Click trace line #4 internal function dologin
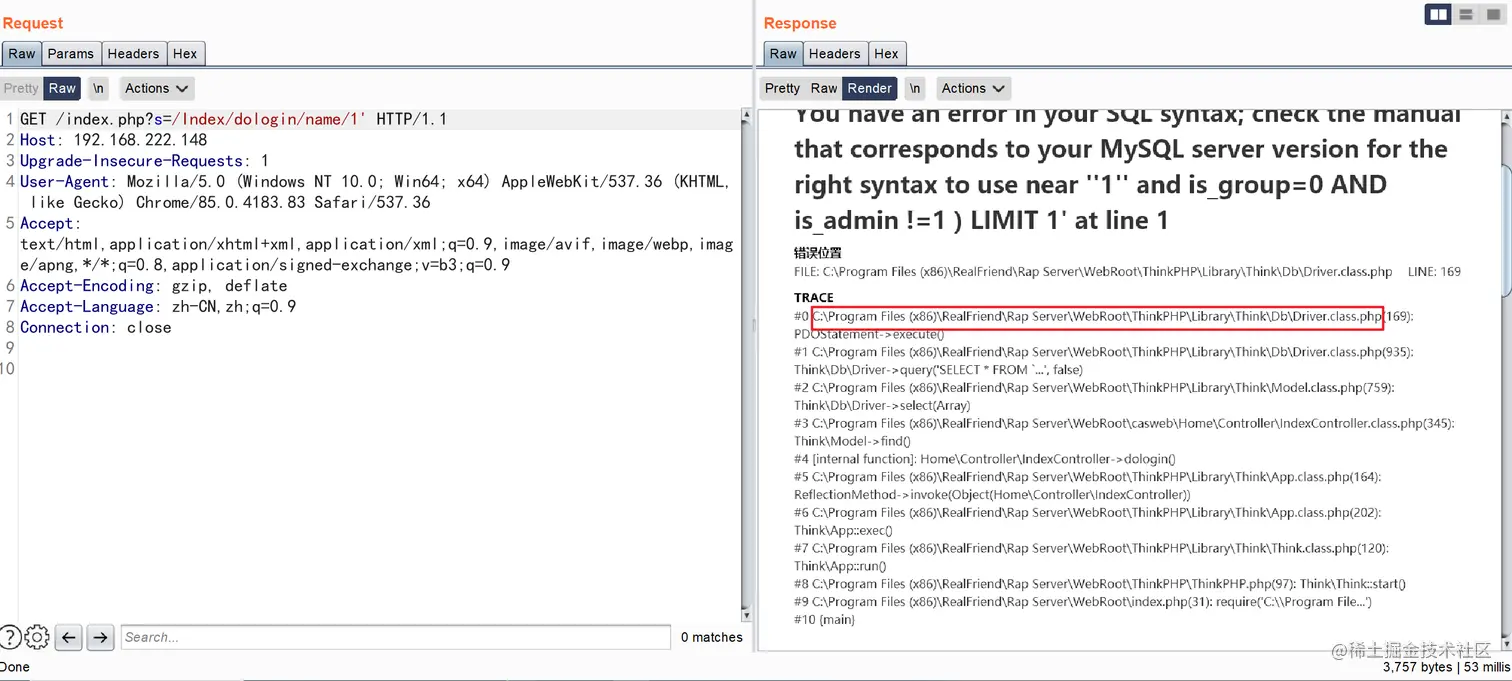 point(985,459)
